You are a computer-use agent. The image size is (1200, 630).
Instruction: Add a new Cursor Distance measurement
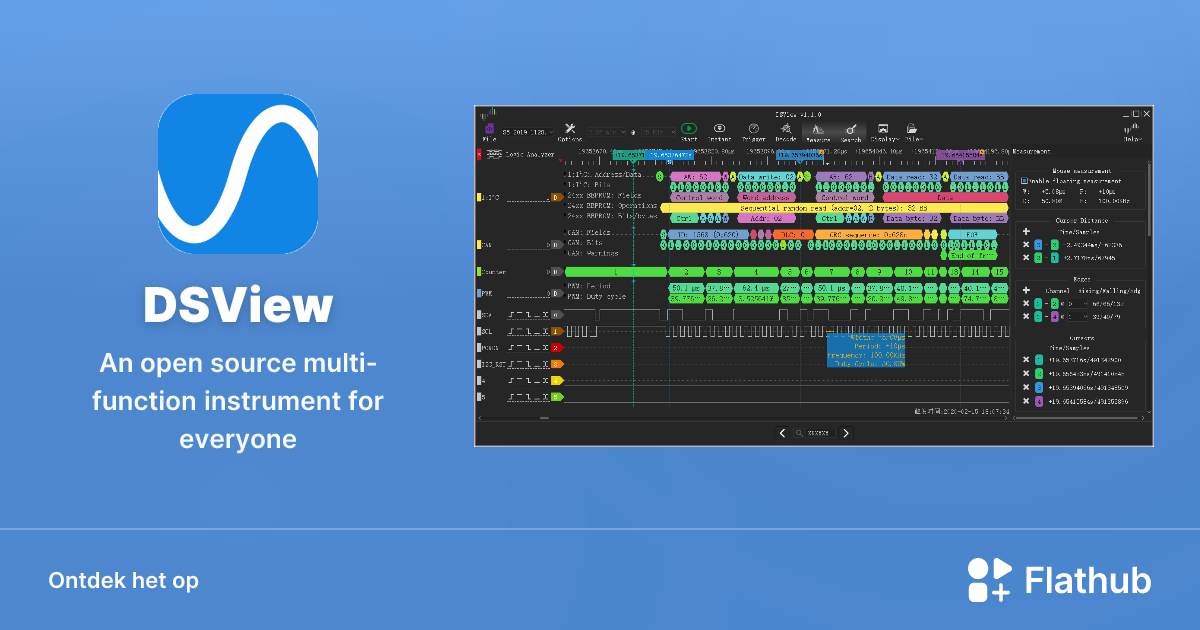tap(1025, 231)
